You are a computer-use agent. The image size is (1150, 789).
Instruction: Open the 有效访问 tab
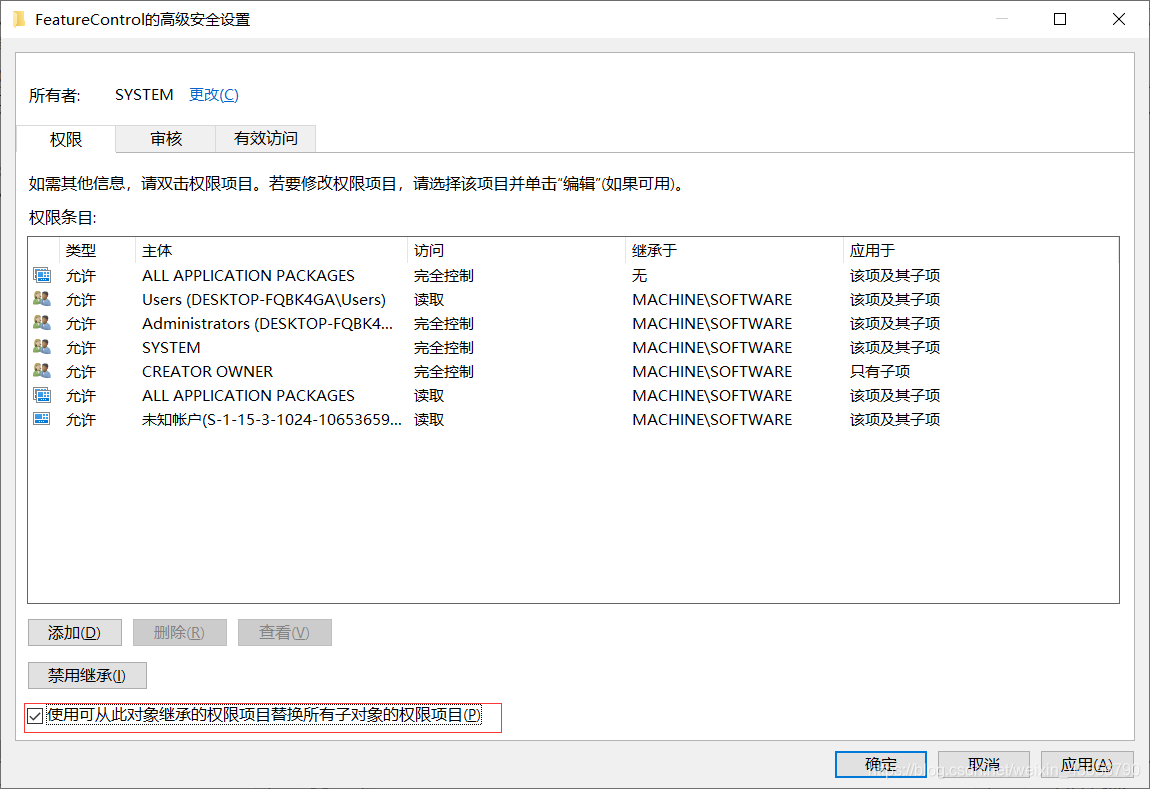pyautogui.click(x=265, y=139)
